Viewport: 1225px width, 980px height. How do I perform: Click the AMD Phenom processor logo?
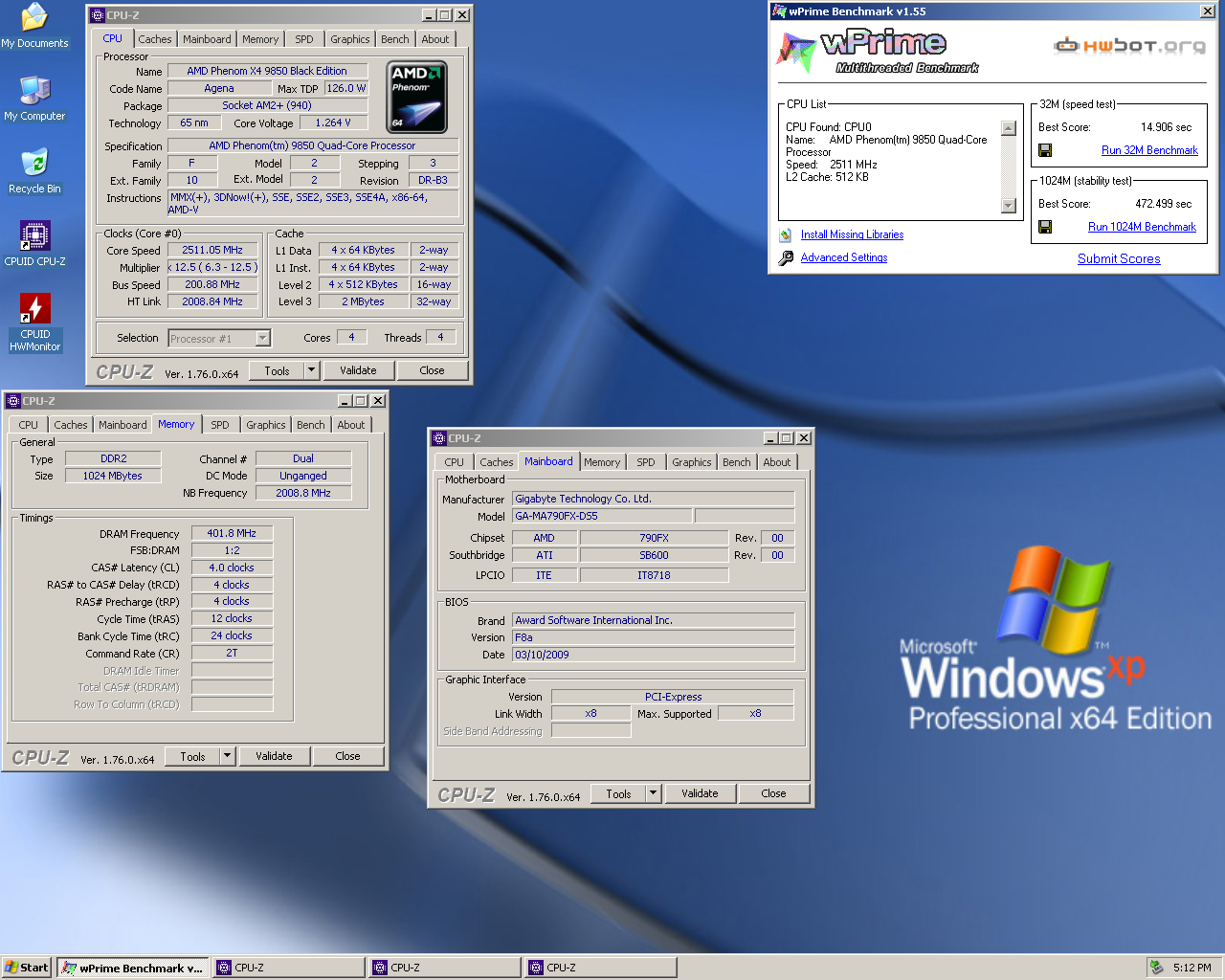click(x=417, y=98)
